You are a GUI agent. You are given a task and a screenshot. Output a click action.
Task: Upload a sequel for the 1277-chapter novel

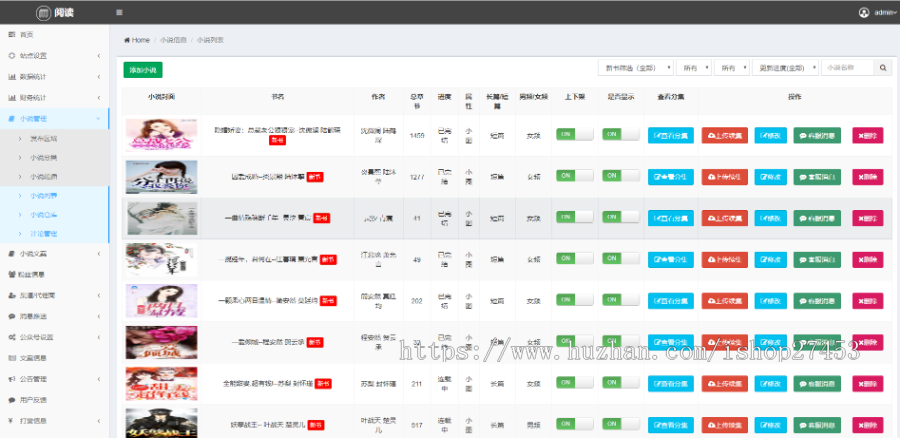pos(724,177)
